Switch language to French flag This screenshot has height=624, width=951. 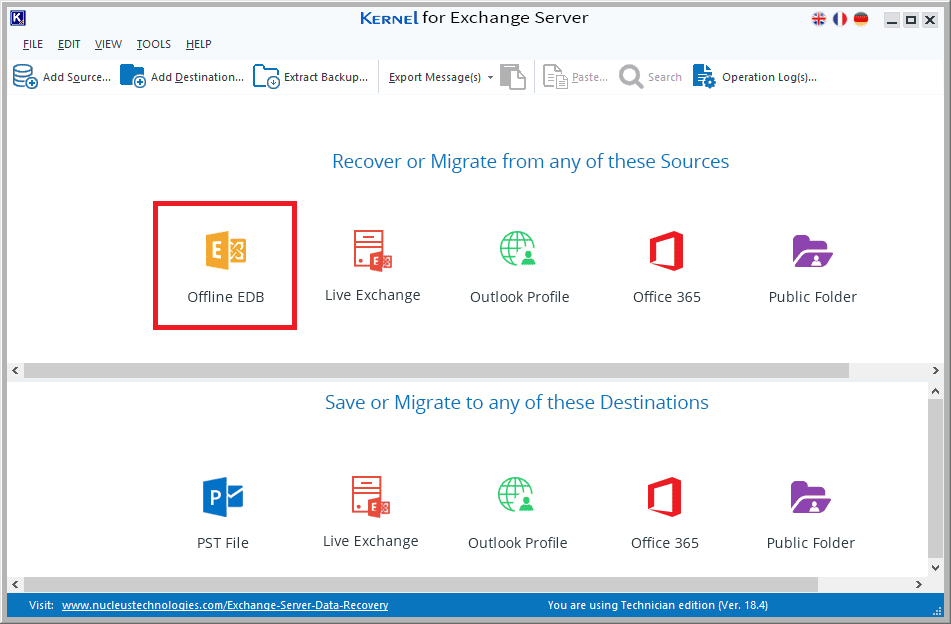pyautogui.click(x=839, y=19)
